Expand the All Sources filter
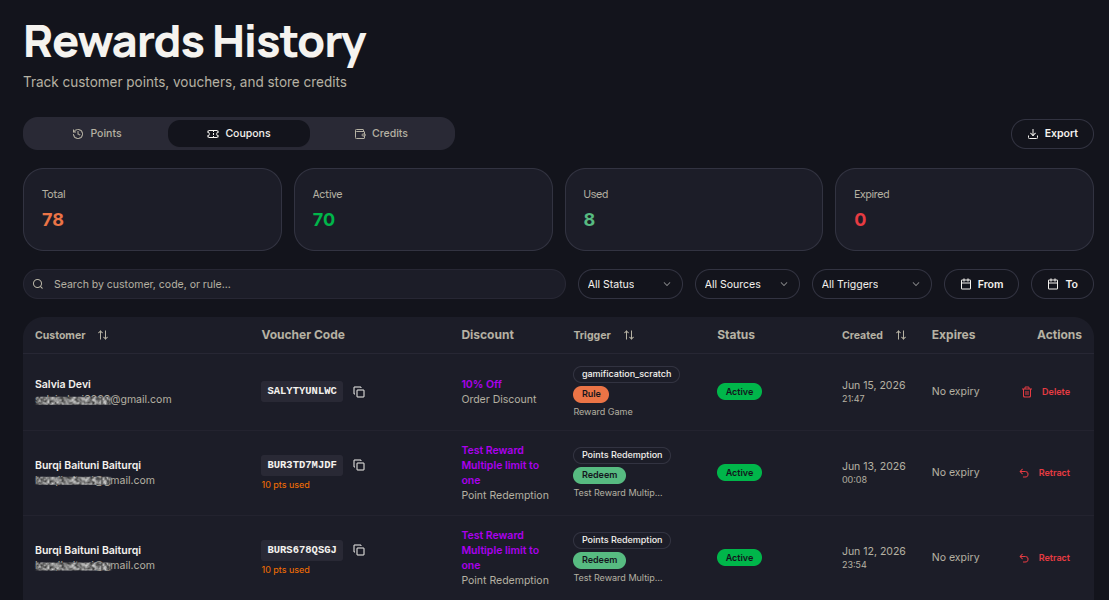This screenshot has height=600, width=1109. point(747,284)
